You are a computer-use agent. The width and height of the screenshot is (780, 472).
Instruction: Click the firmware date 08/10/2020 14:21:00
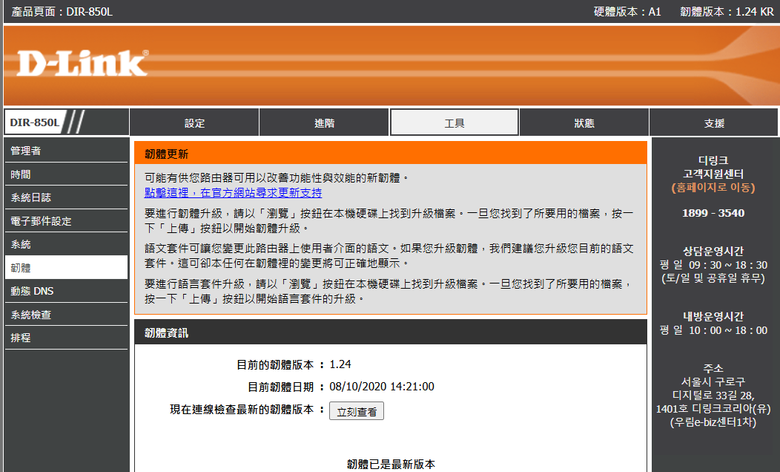(x=382, y=386)
